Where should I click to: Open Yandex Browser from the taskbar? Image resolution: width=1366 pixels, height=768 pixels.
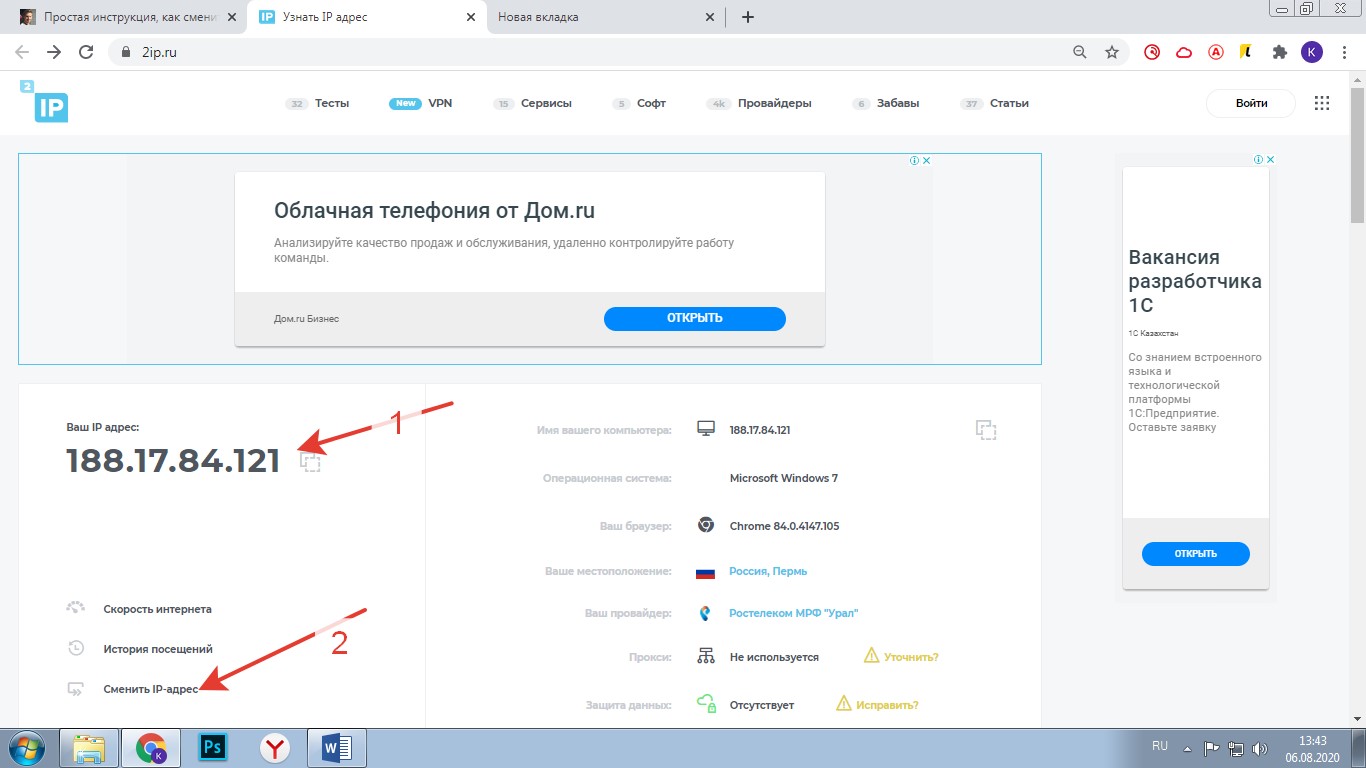point(275,747)
